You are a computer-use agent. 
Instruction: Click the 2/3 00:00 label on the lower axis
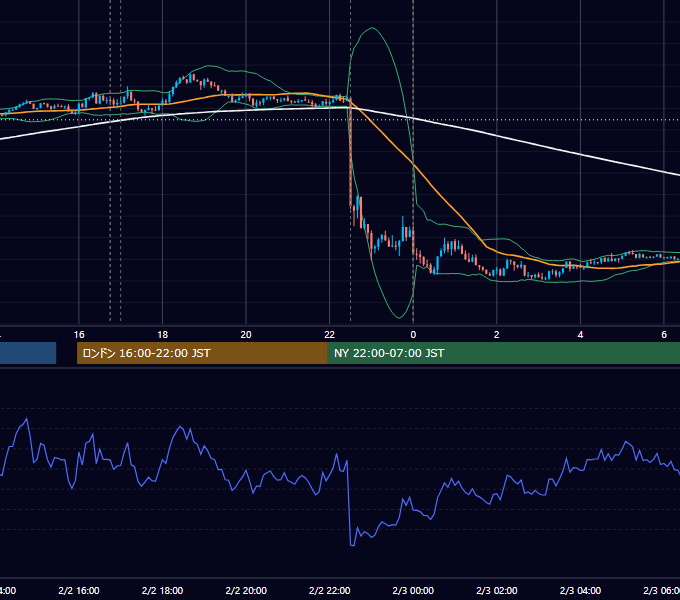413,590
